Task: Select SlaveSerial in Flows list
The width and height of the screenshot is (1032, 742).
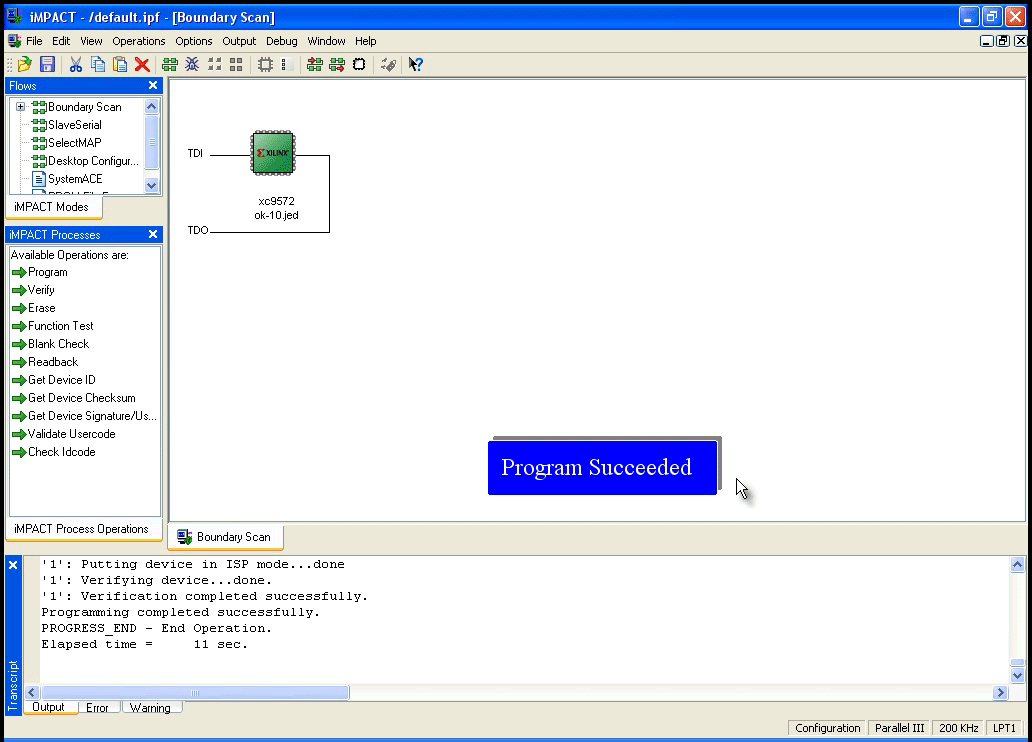Action: [74, 125]
